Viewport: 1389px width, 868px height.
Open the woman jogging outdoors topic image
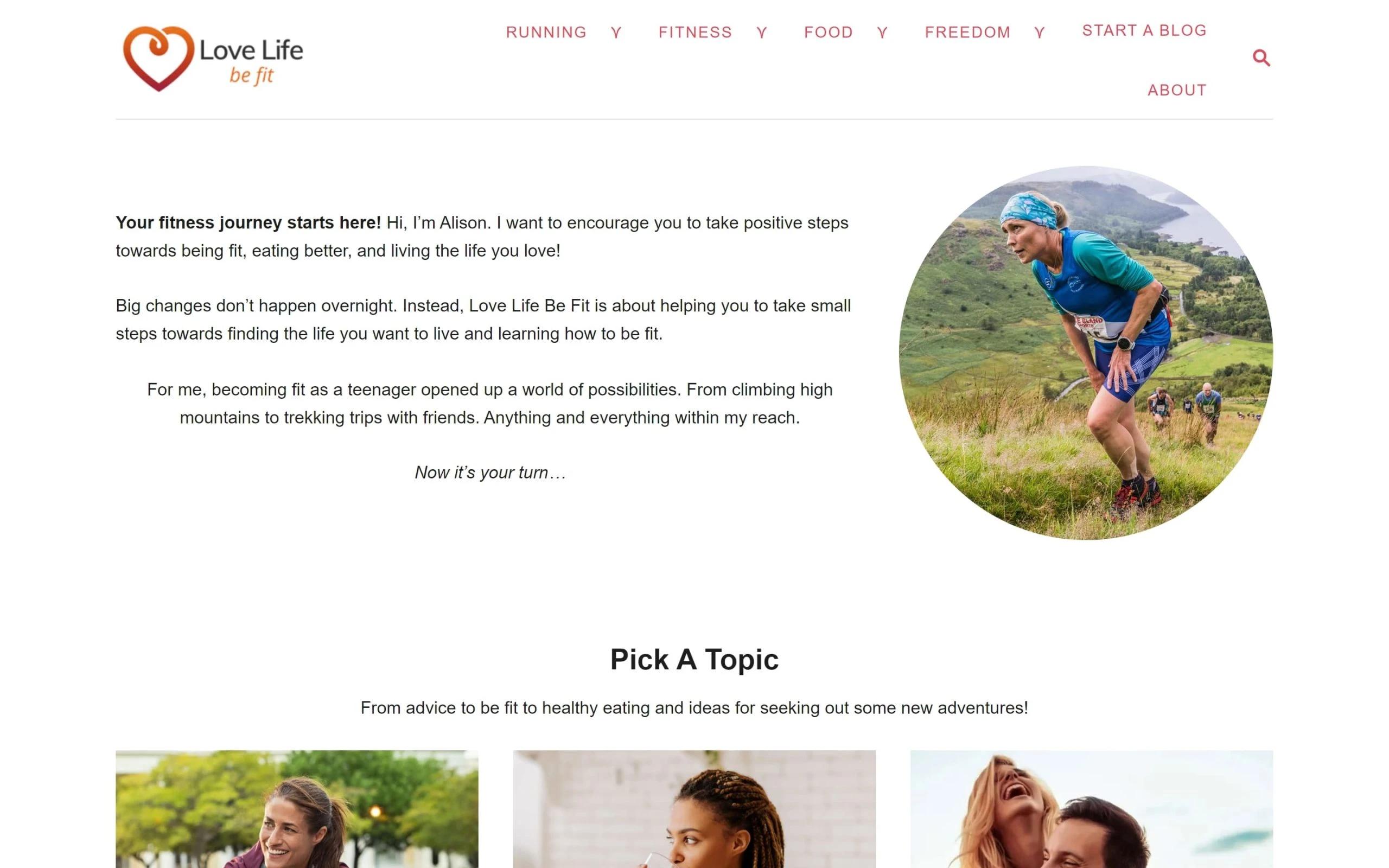coord(297,809)
